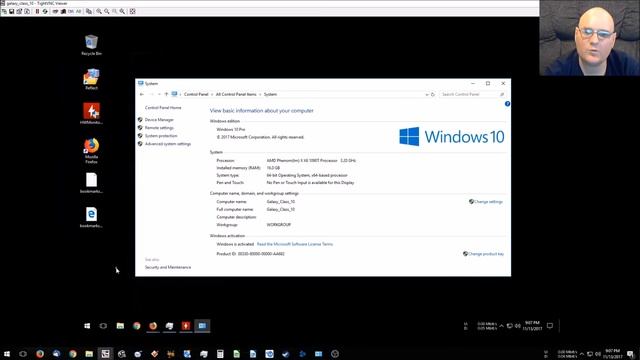The image size is (640, 360).
Task: Click the Change settings link
Action: (x=488, y=202)
